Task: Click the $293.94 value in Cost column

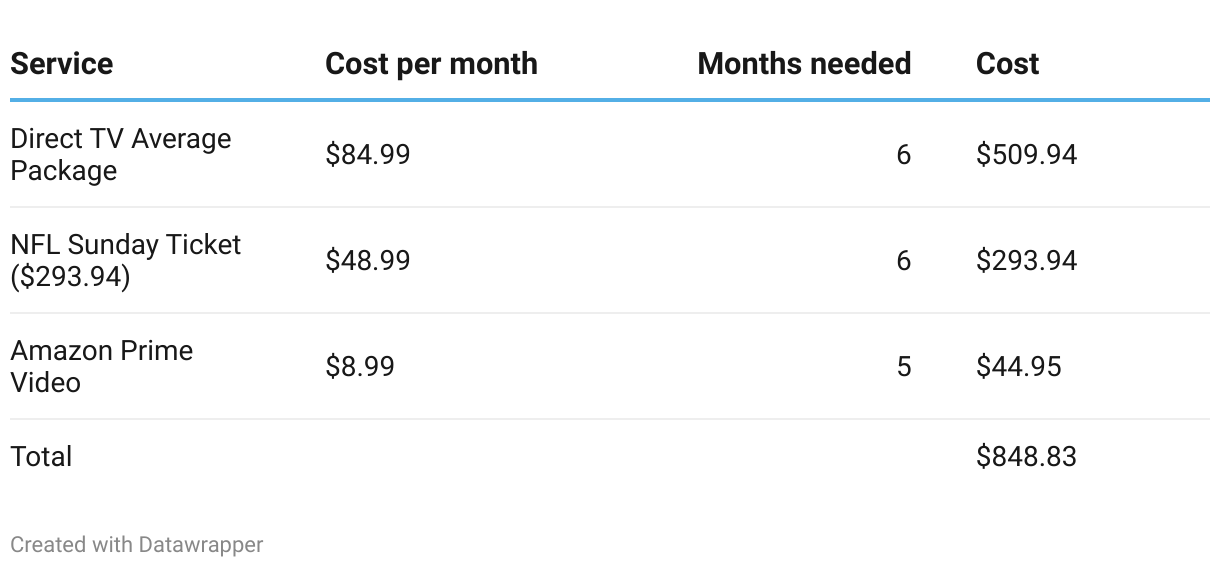Action: point(1026,261)
